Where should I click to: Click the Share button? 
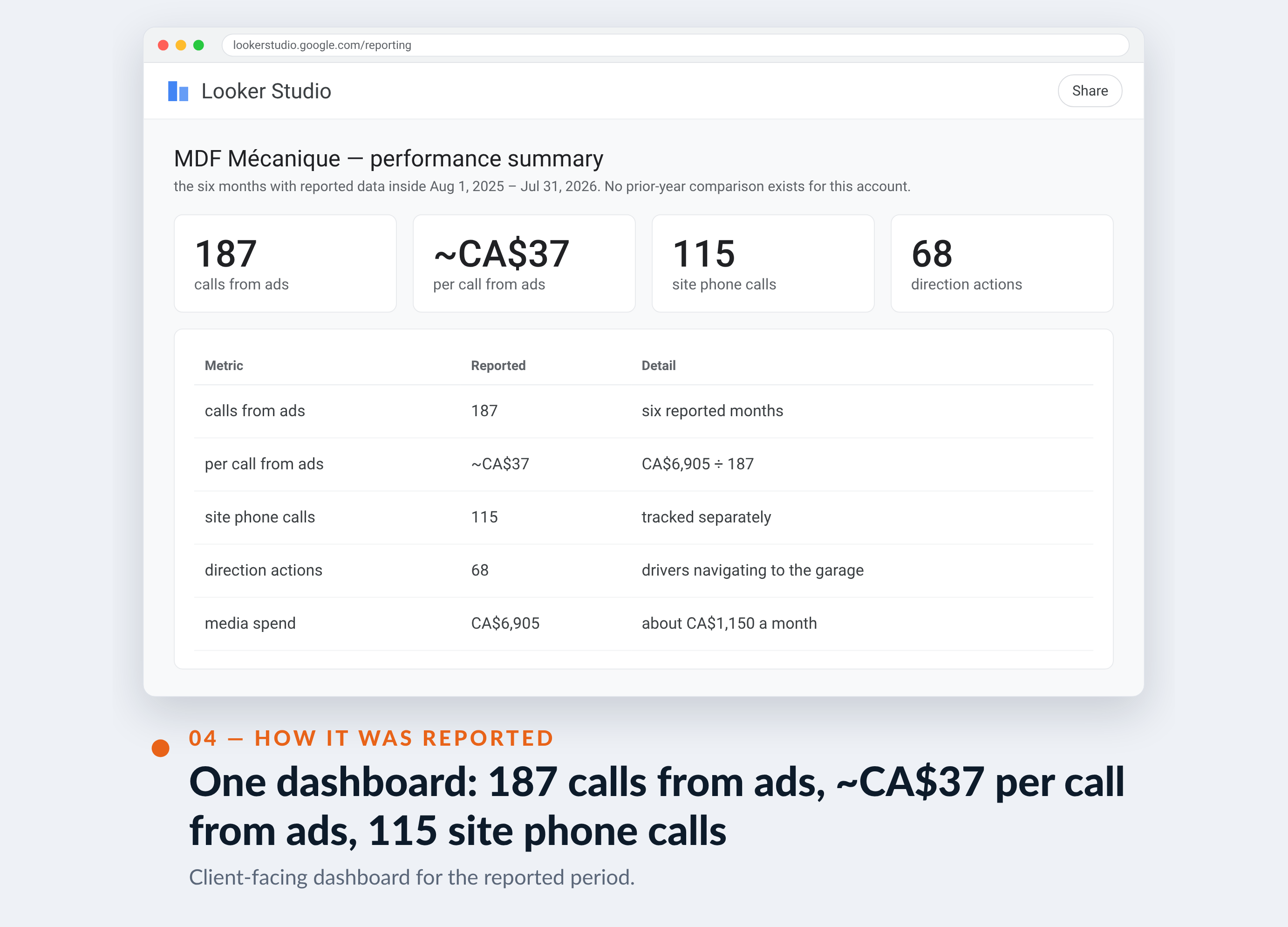click(1089, 91)
